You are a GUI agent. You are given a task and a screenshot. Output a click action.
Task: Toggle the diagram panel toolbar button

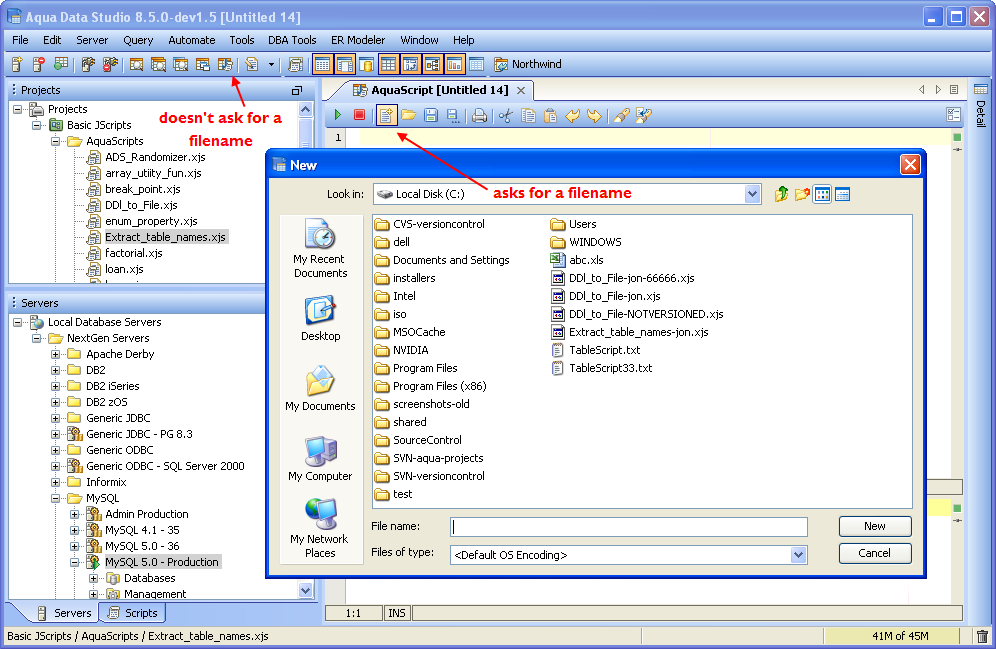coord(432,64)
